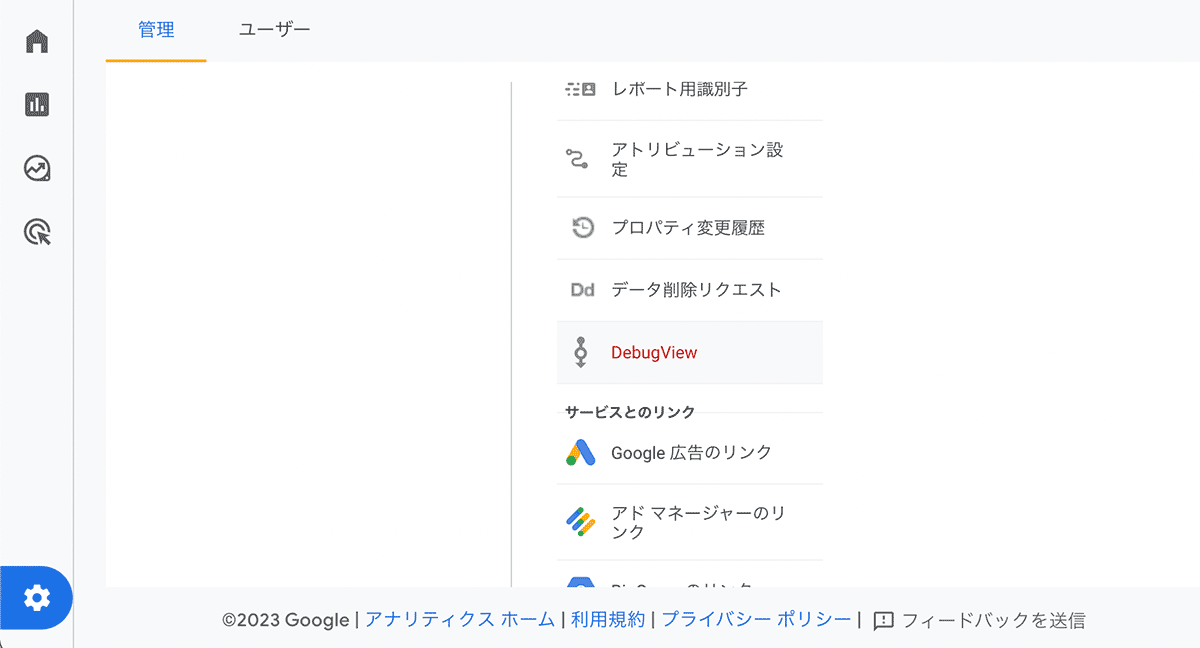Open the Advertising cursor target icon
Screen dimensions: 1200x648
pos(37,233)
